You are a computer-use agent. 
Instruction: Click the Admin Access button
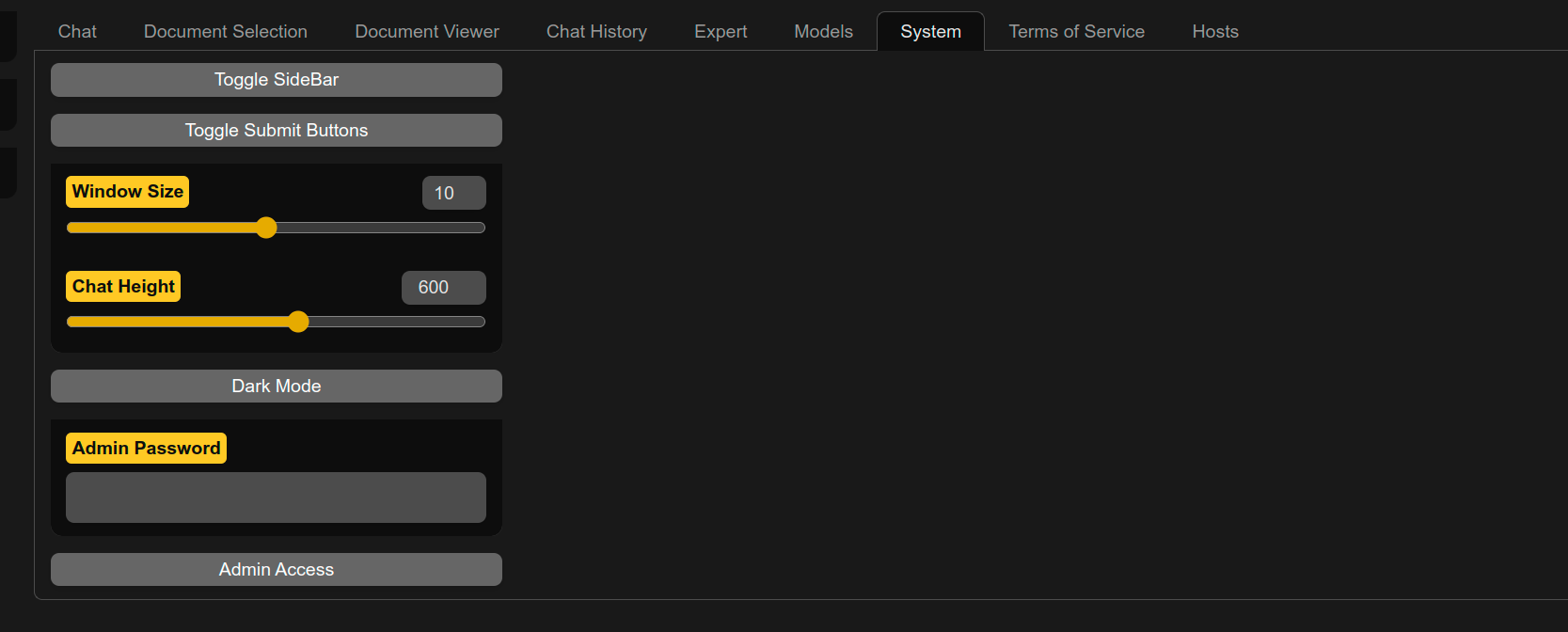[x=276, y=570]
